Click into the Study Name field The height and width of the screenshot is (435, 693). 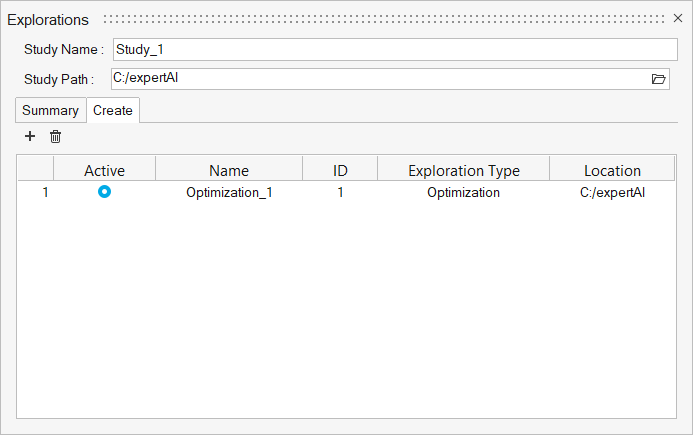[394, 49]
